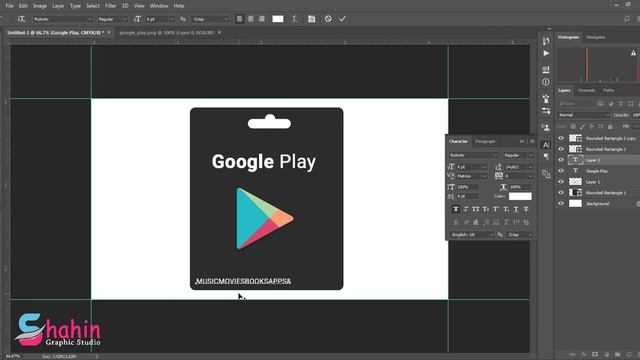This screenshot has width=640, height=360.
Task: Right align text in options bar
Action: pos(262,19)
